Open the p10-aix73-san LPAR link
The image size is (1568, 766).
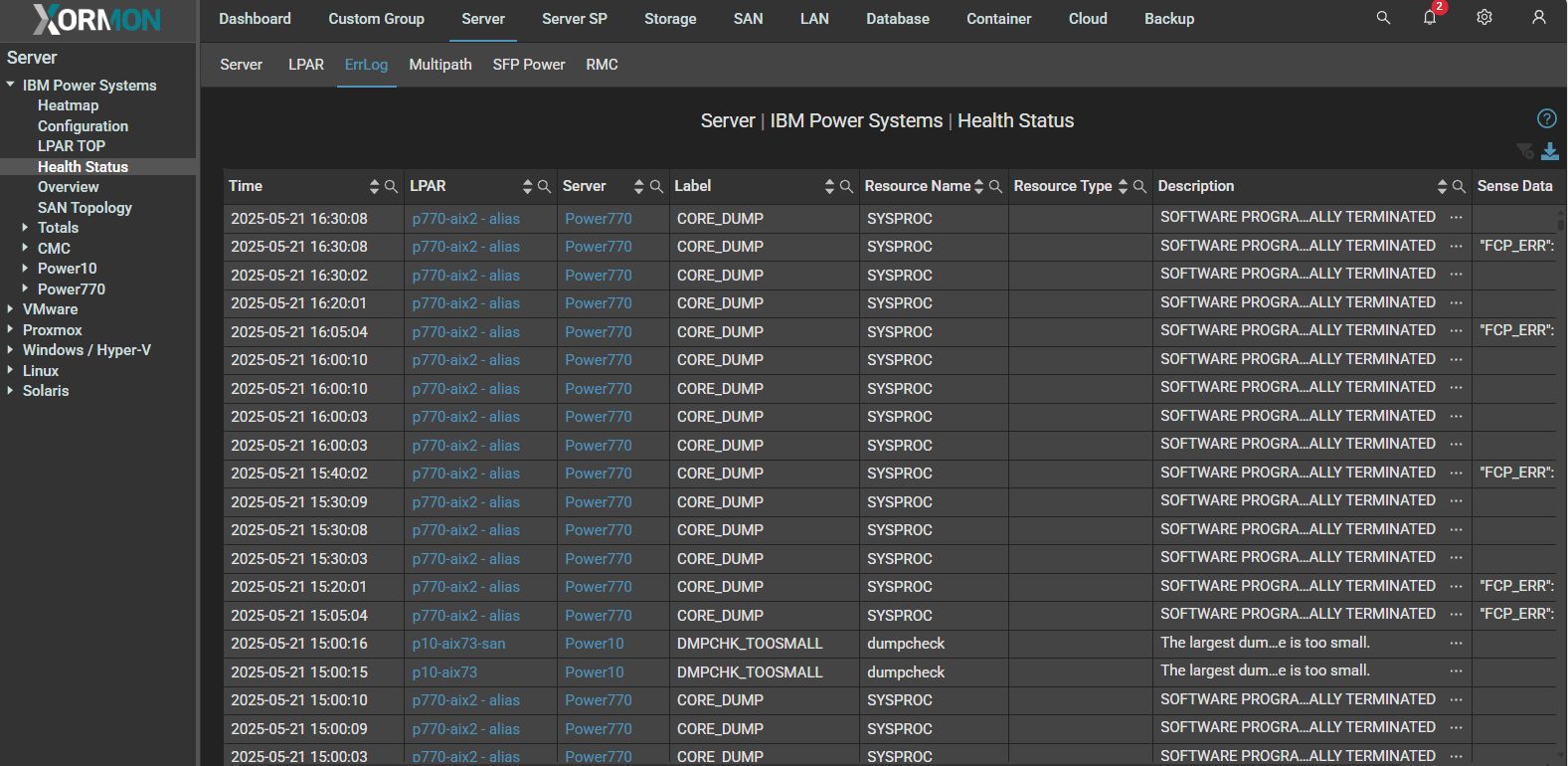458,644
